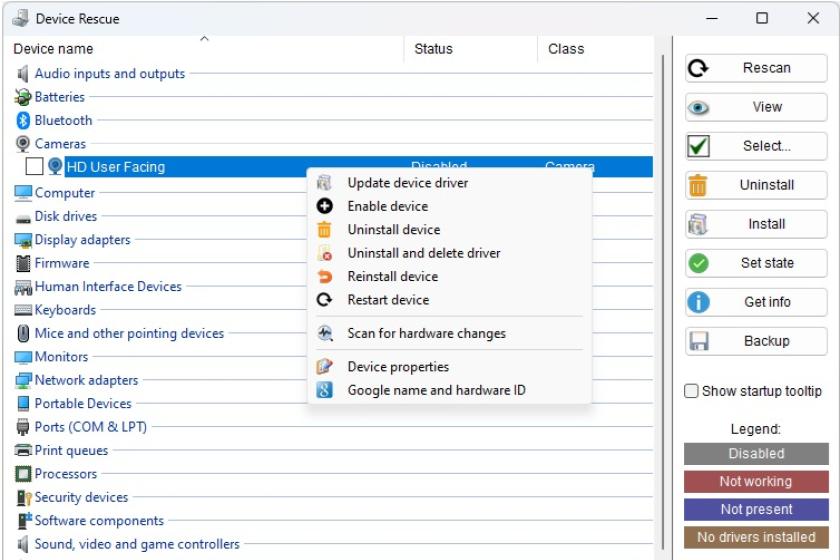Image resolution: width=840 pixels, height=560 pixels.
Task: Click the Sound, video and game controllers icon
Action: point(22,544)
